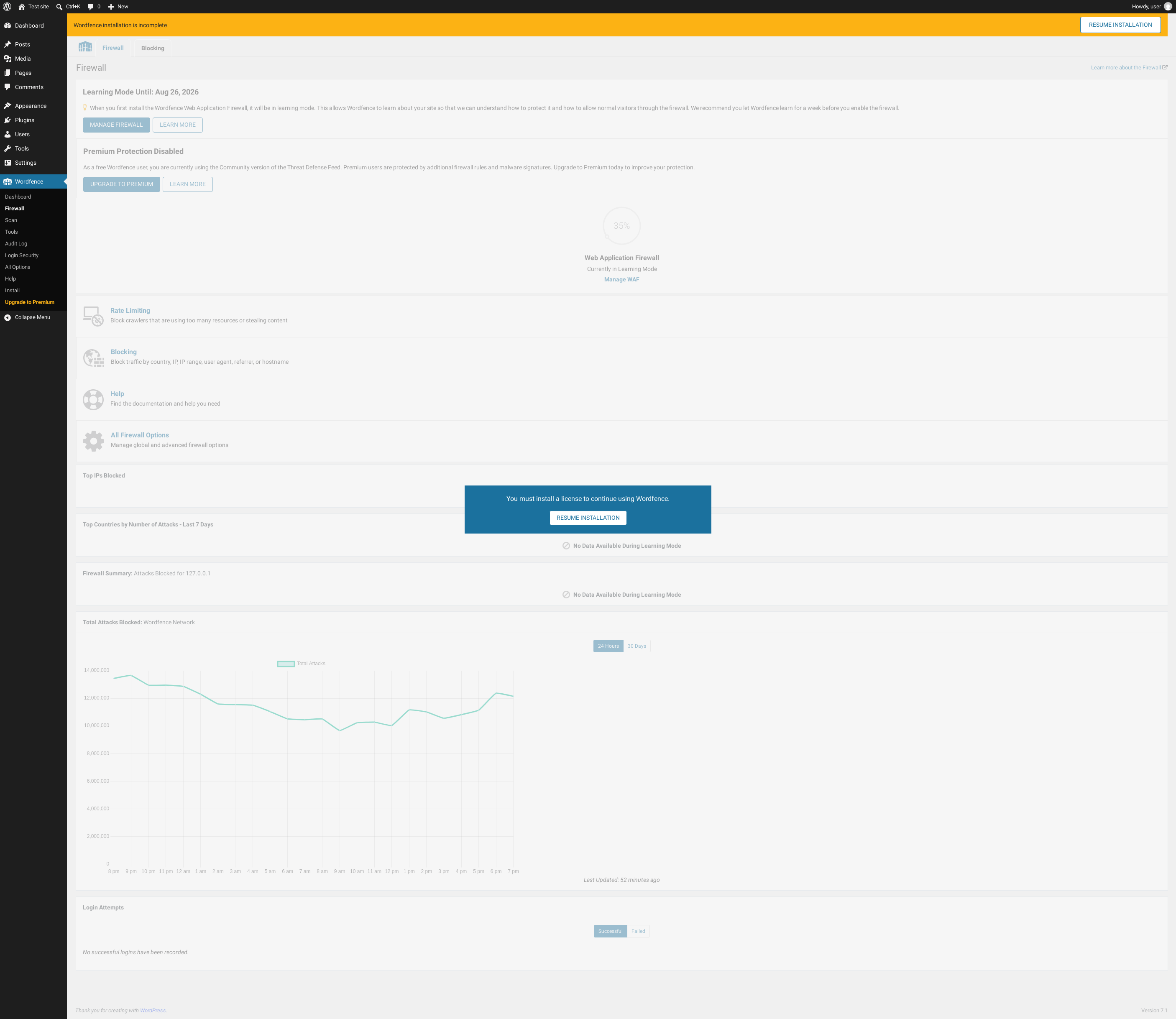Click the Wordfence logo icon beside the Firewall tab

[85, 47]
